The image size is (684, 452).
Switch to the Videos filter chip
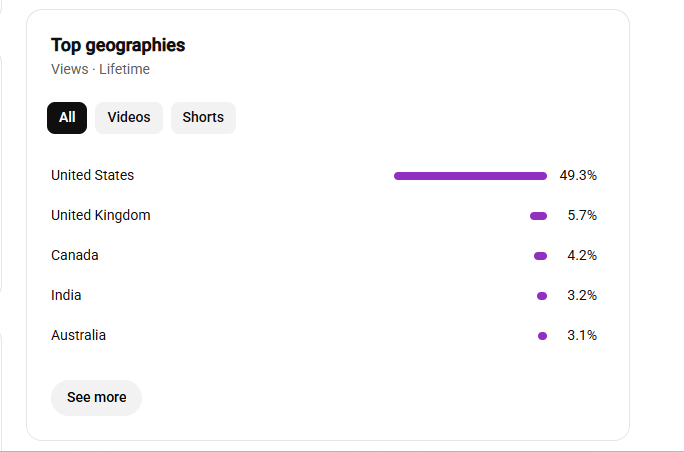(x=129, y=118)
